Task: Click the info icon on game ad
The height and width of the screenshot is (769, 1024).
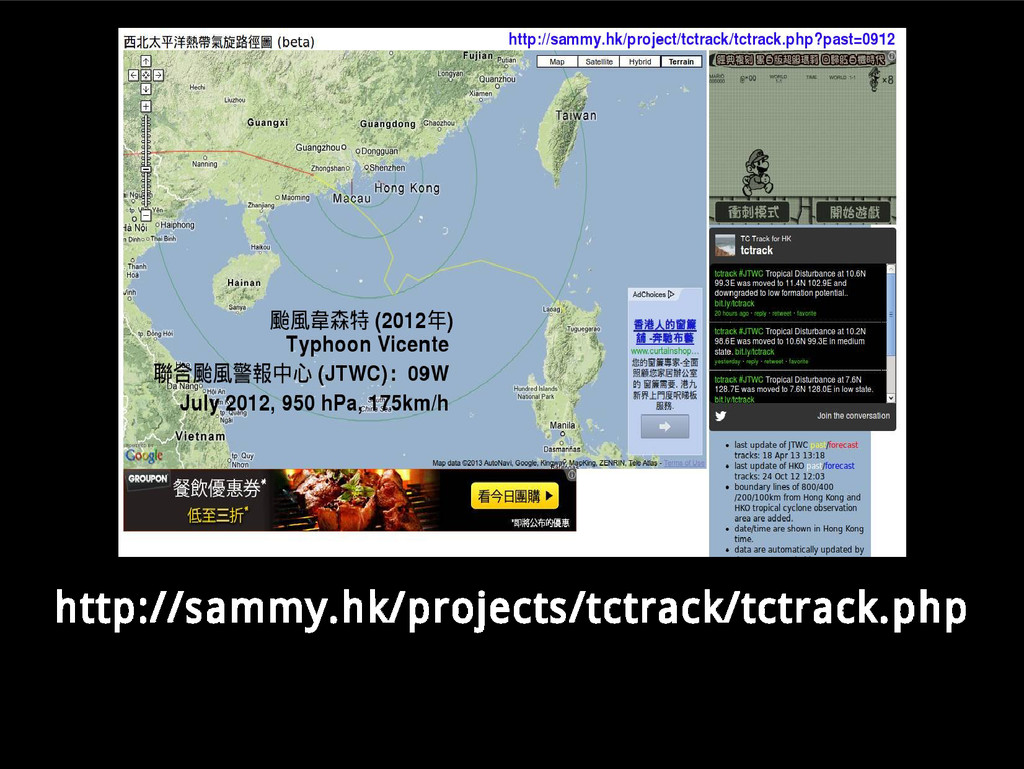Action: pyautogui.click(x=891, y=57)
